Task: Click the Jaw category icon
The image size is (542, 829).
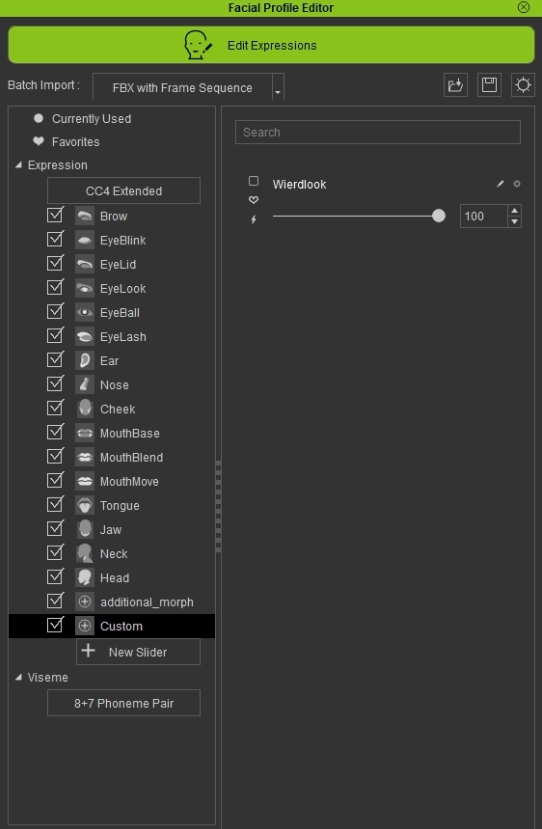Action: (x=85, y=529)
